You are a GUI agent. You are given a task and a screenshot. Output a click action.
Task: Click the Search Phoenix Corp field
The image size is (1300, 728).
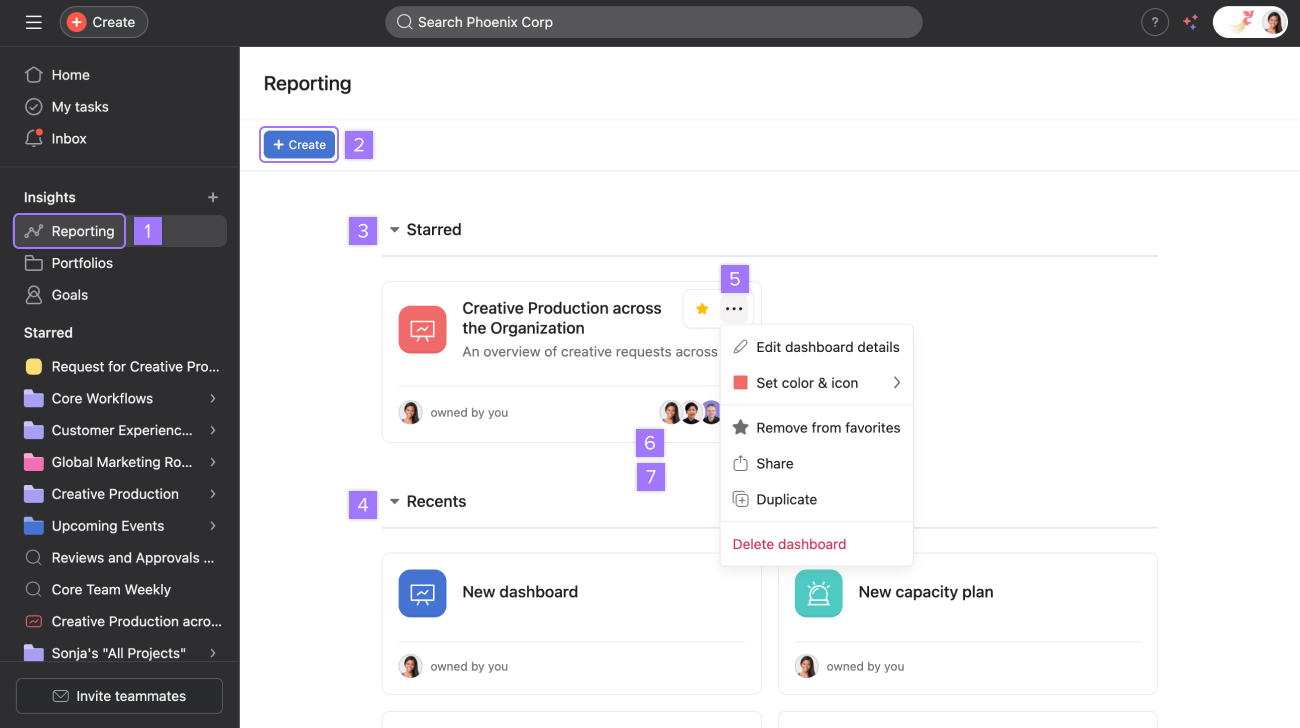654,21
